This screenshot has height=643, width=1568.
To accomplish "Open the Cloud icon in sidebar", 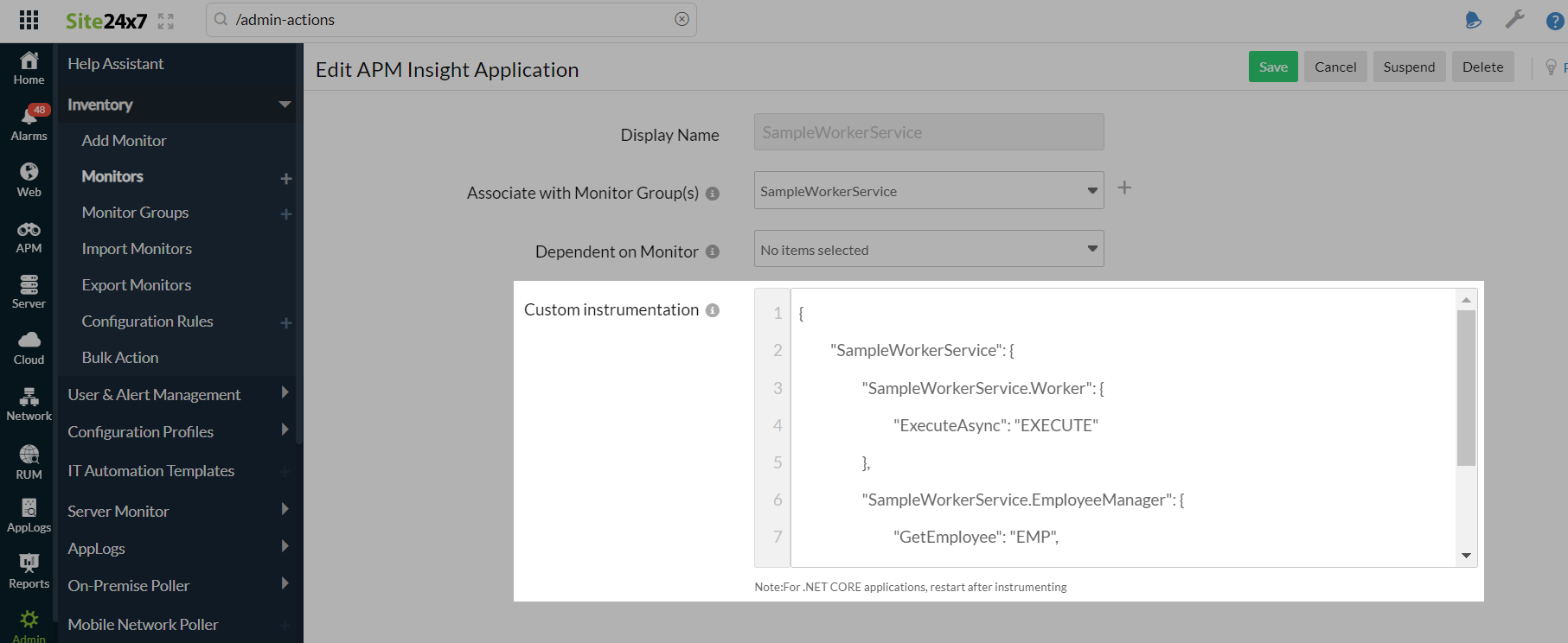I will coord(29,341).
